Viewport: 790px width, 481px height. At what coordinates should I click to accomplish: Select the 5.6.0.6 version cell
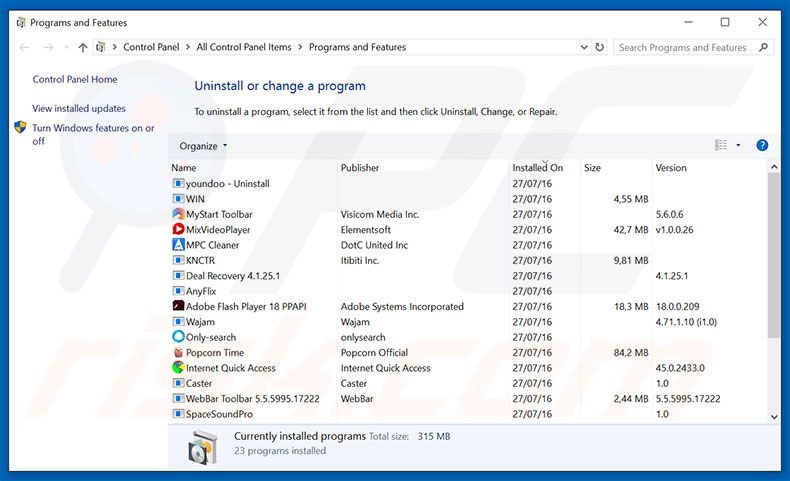click(670, 214)
